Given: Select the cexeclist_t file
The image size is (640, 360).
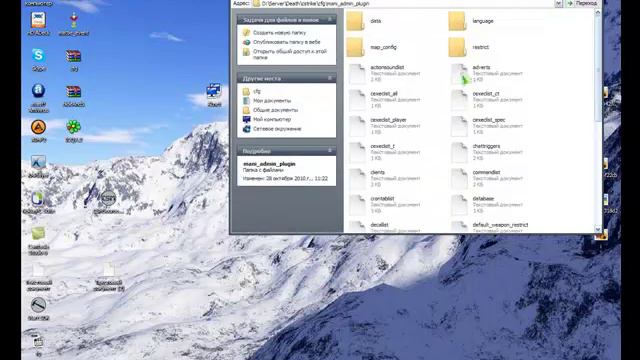Looking at the screenshot, I should (x=384, y=152).
